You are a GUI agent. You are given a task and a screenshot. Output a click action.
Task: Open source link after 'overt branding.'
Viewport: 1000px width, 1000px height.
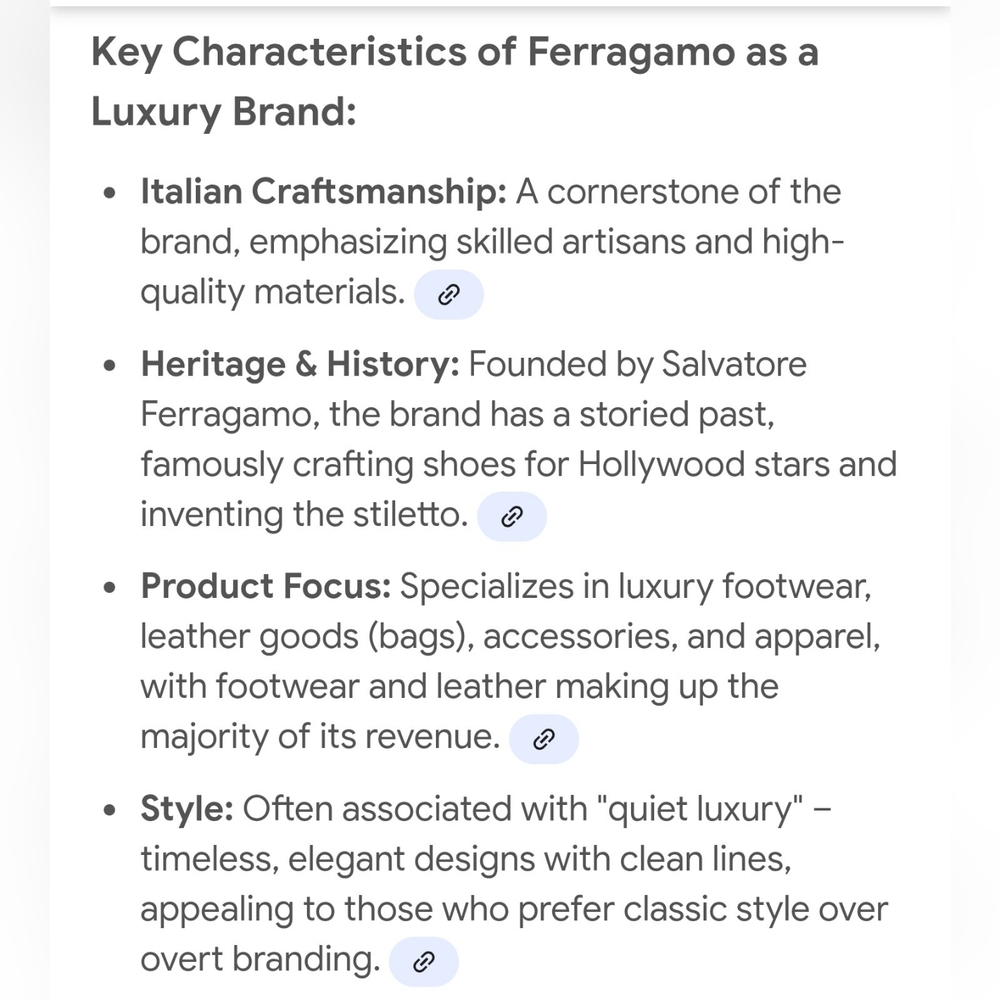423,962
